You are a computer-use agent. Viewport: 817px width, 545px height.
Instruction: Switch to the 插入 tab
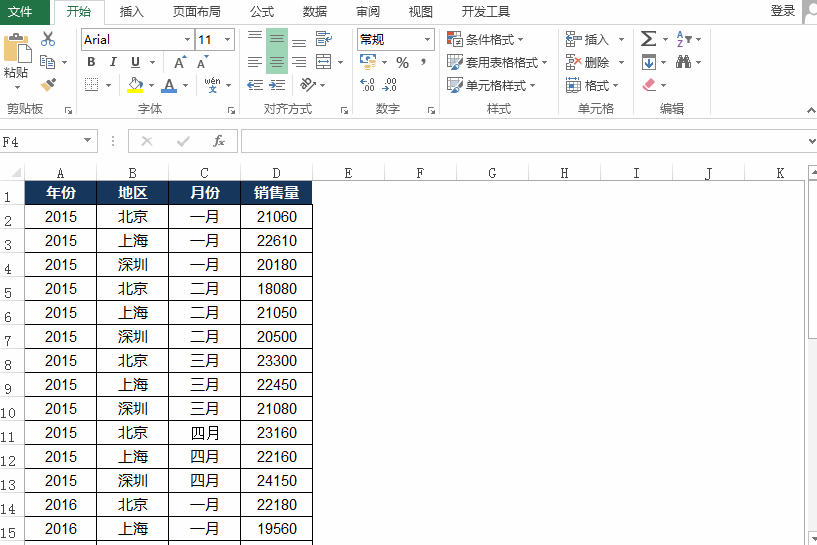[131, 11]
